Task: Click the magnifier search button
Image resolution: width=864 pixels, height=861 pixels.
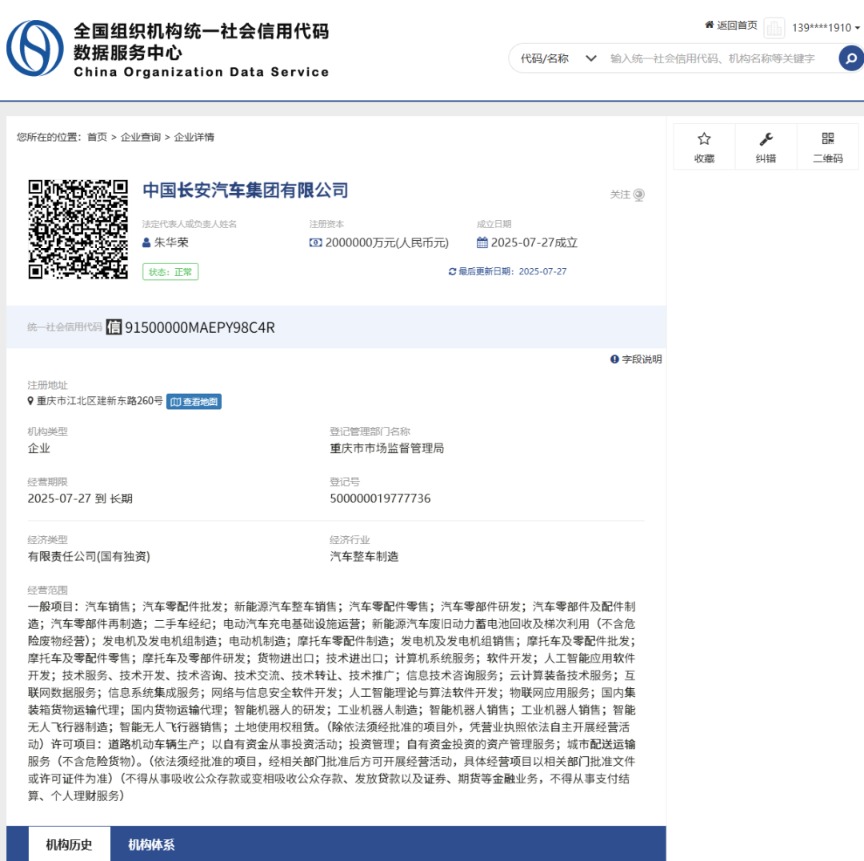Action: (x=851, y=58)
